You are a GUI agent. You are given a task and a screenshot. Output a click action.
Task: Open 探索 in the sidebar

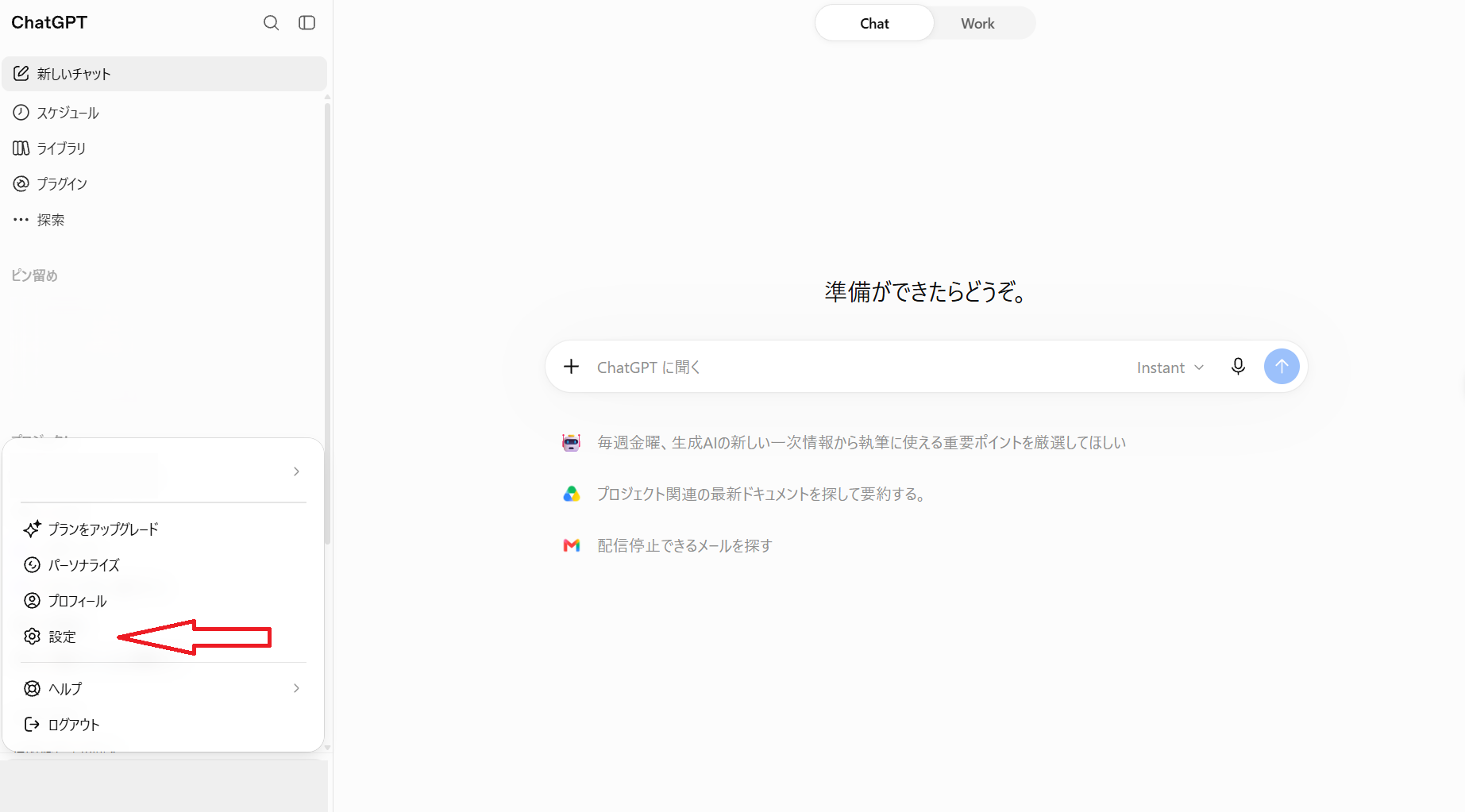pyautogui.click(x=164, y=220)
